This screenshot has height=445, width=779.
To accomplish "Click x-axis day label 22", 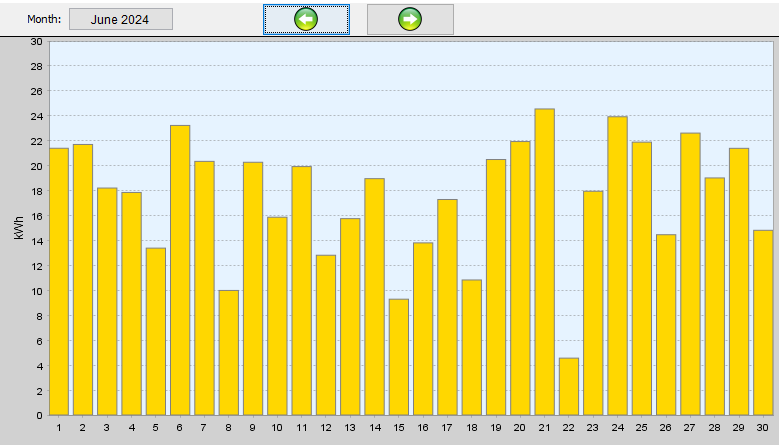I will click(569, 428).
